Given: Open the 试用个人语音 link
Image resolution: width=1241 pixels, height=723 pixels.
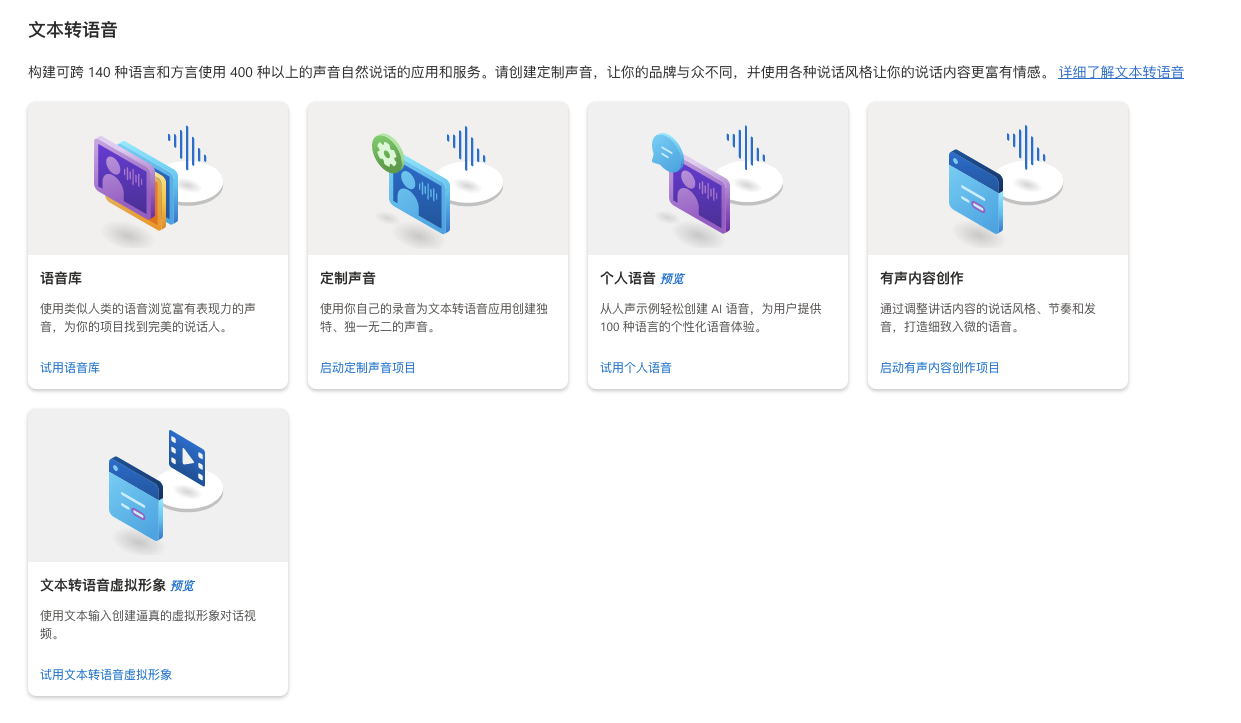Looking at the screenshot, I should (636, 368).
